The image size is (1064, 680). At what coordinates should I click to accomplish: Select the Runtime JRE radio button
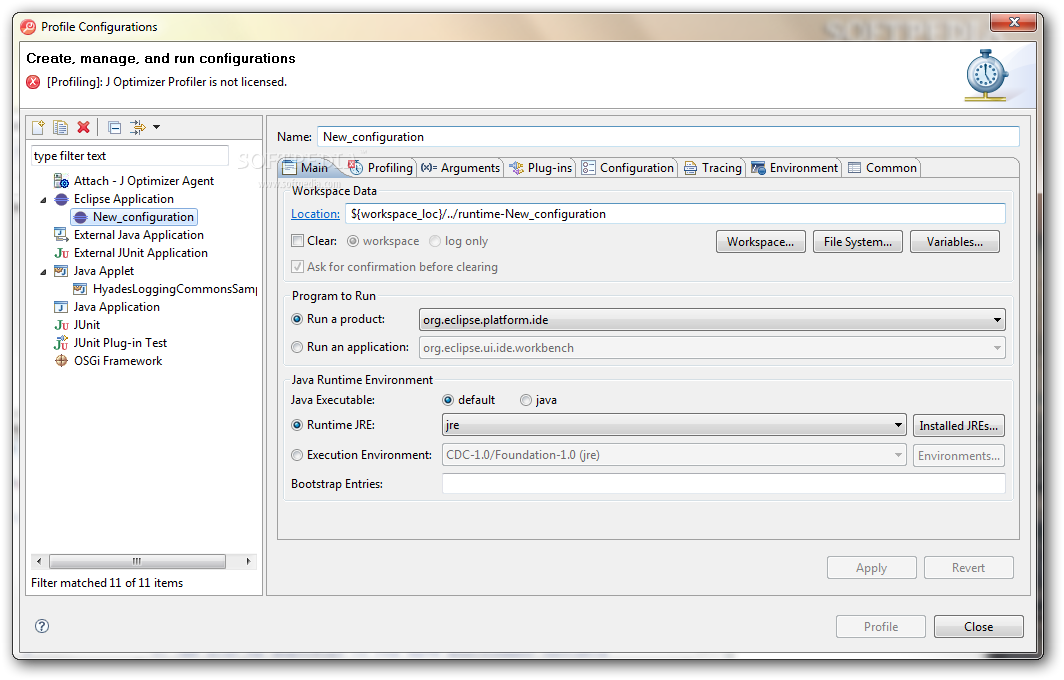point(297,425)
